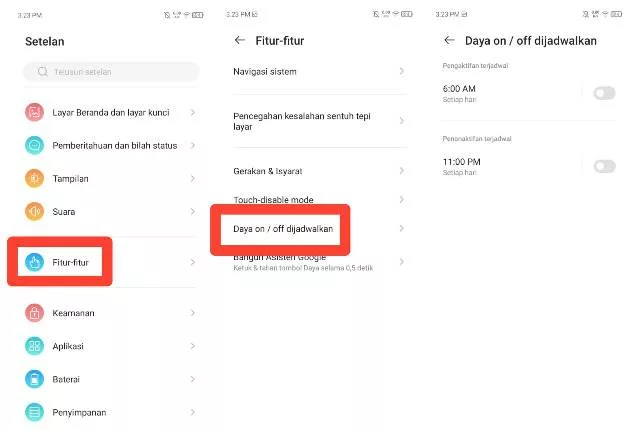Tap the Penyimpanan storage icon
Viewport: 640px width, 430px height.
click(35, 412)
